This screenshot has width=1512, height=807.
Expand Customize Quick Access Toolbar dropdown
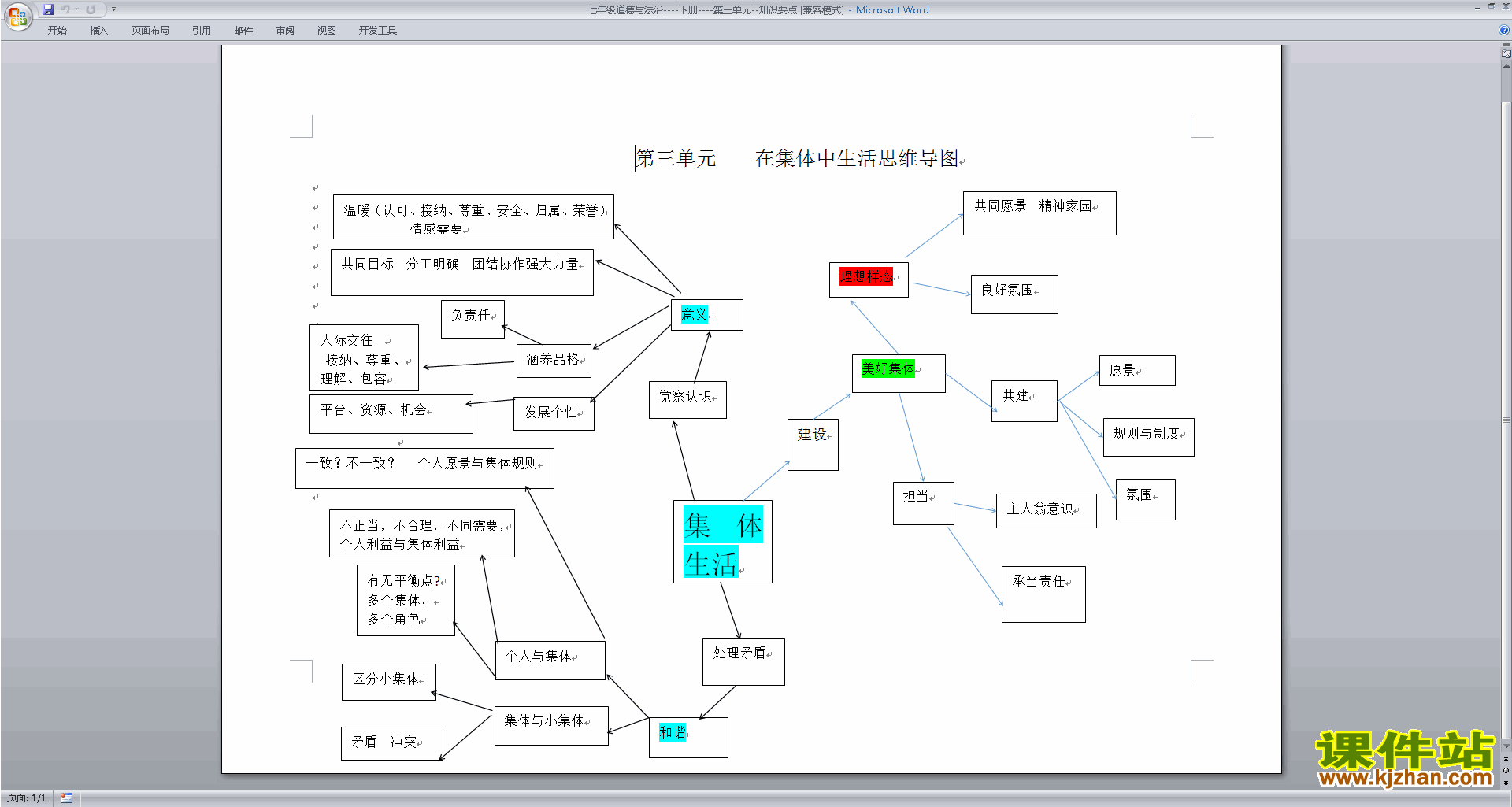113,9
